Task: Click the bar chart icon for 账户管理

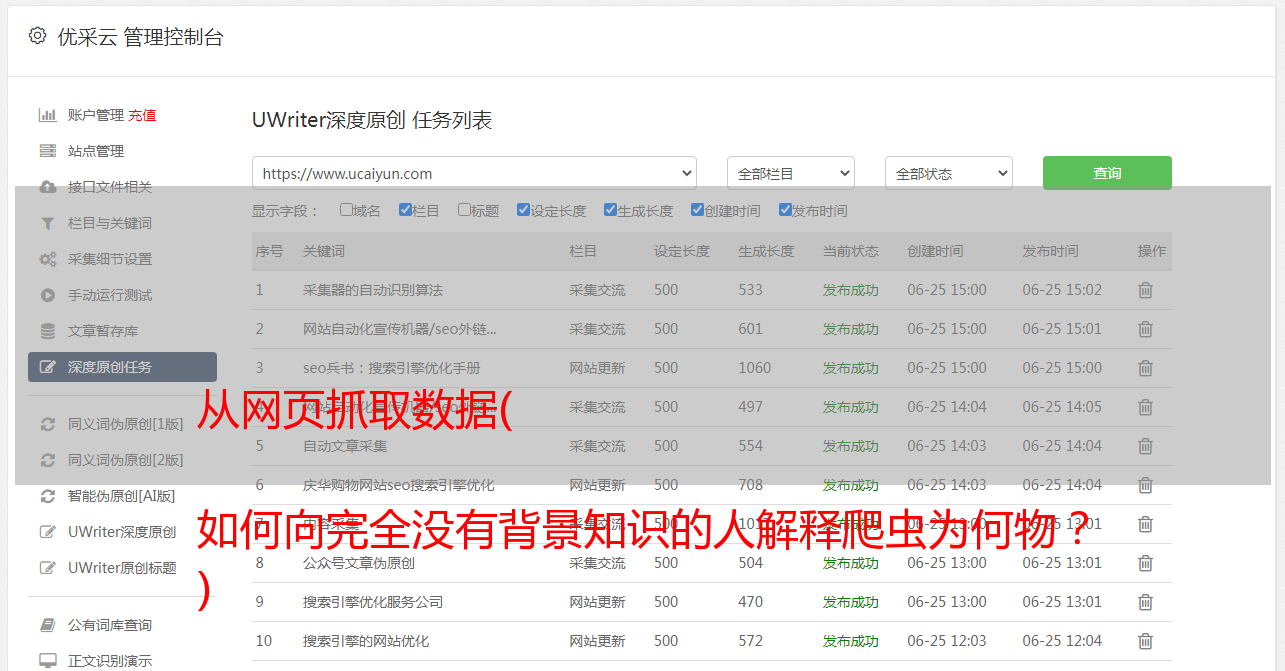Action: [x=47, y=115]
